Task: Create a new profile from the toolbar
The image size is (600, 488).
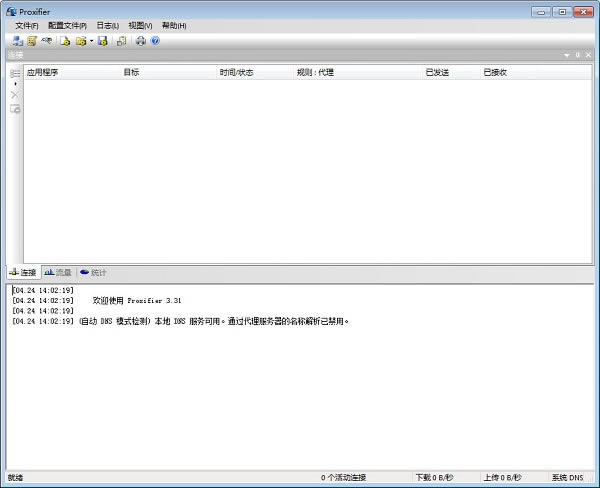Action: pos(65,41)
